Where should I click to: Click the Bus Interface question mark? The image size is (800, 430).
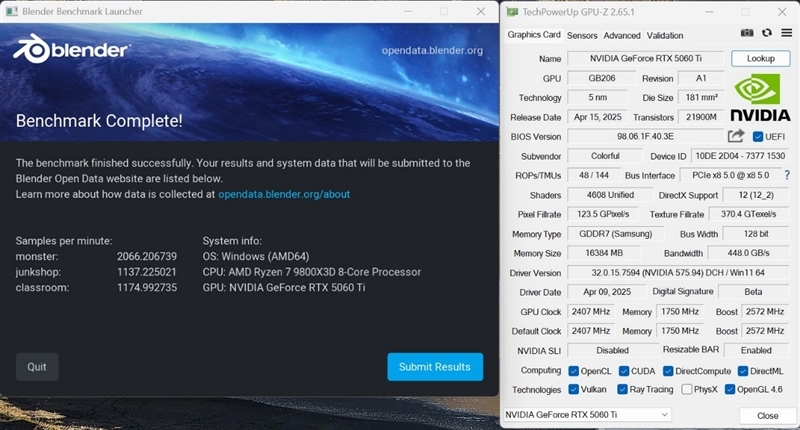(x=787, y=175)
